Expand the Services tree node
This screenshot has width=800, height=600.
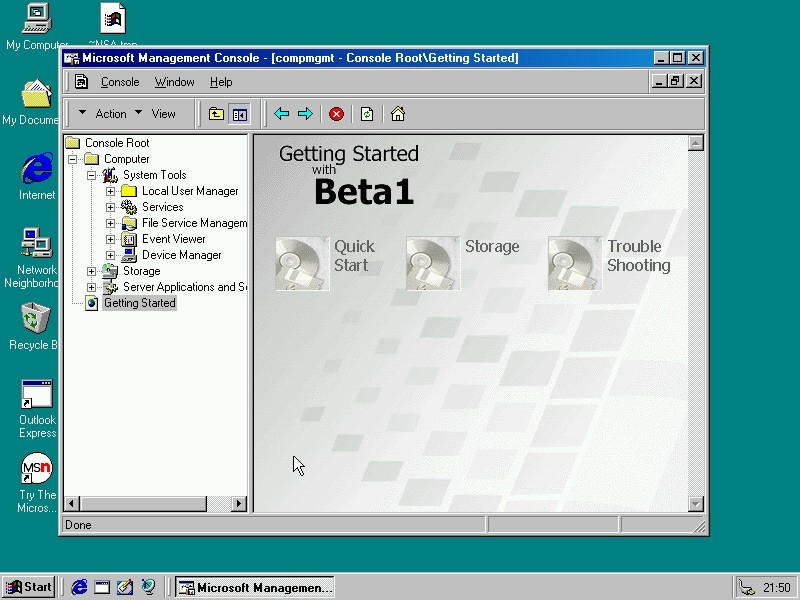[x=111, y=207]
